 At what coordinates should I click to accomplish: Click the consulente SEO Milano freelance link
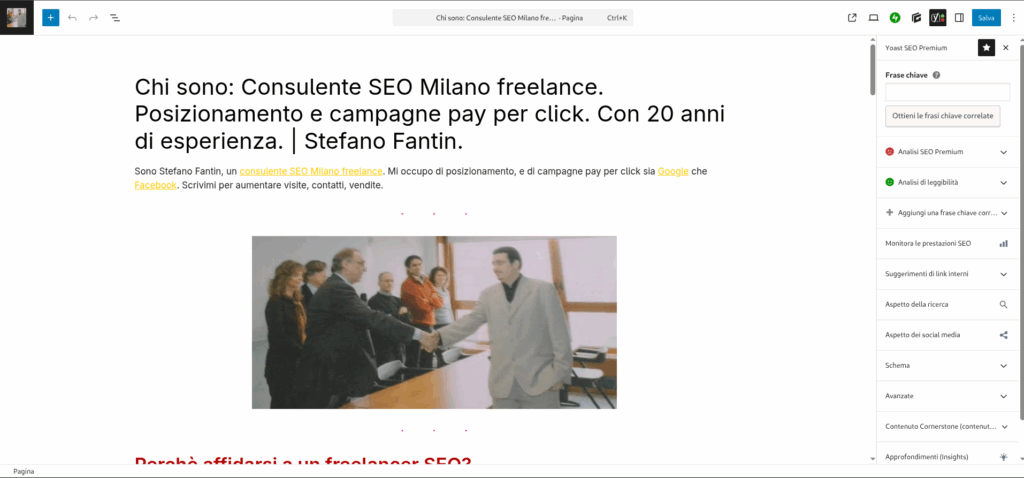pyautogui.click(x=311, y=171)
